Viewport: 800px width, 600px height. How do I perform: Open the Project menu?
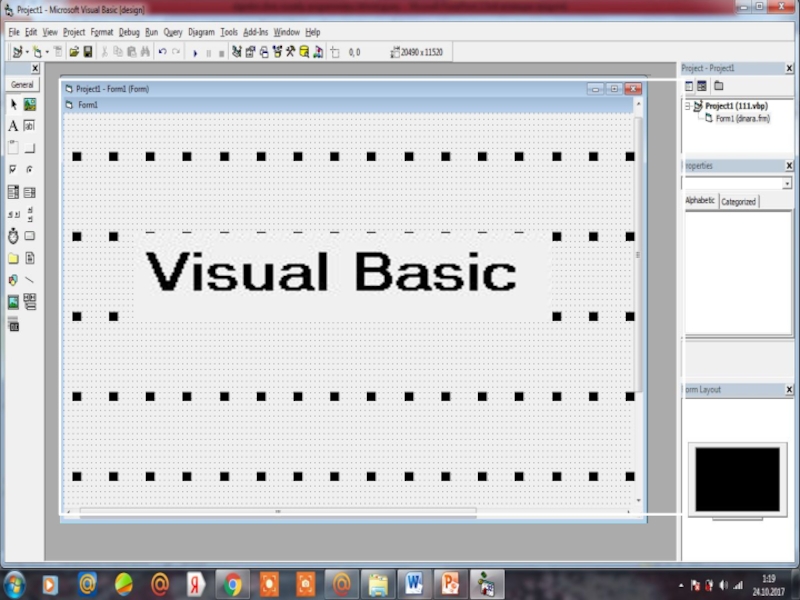pyautogui.click(x=74, y=32)
